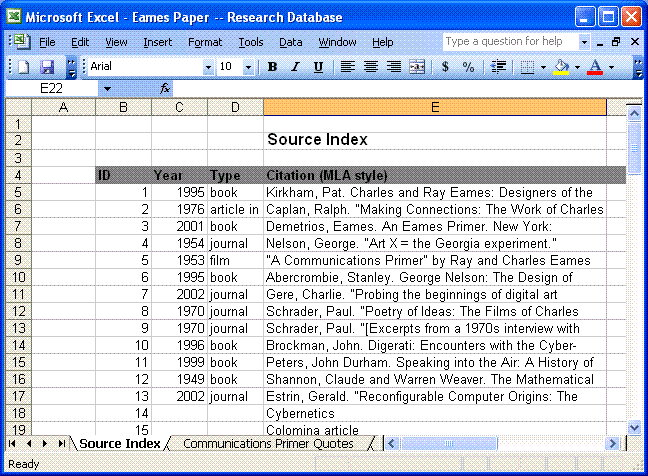Click vertical scrollbar up arrow
The image size is (648, 476).
634,113
